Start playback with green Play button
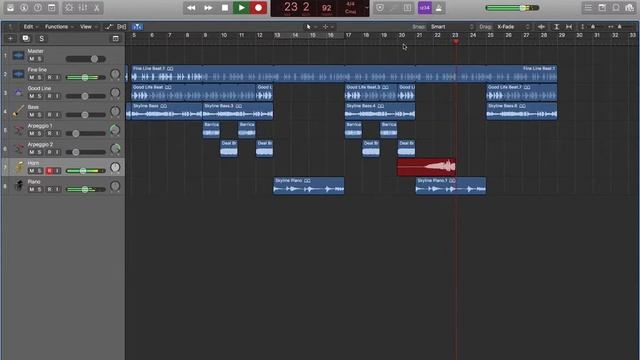640x360 pixels. [241, 8]
